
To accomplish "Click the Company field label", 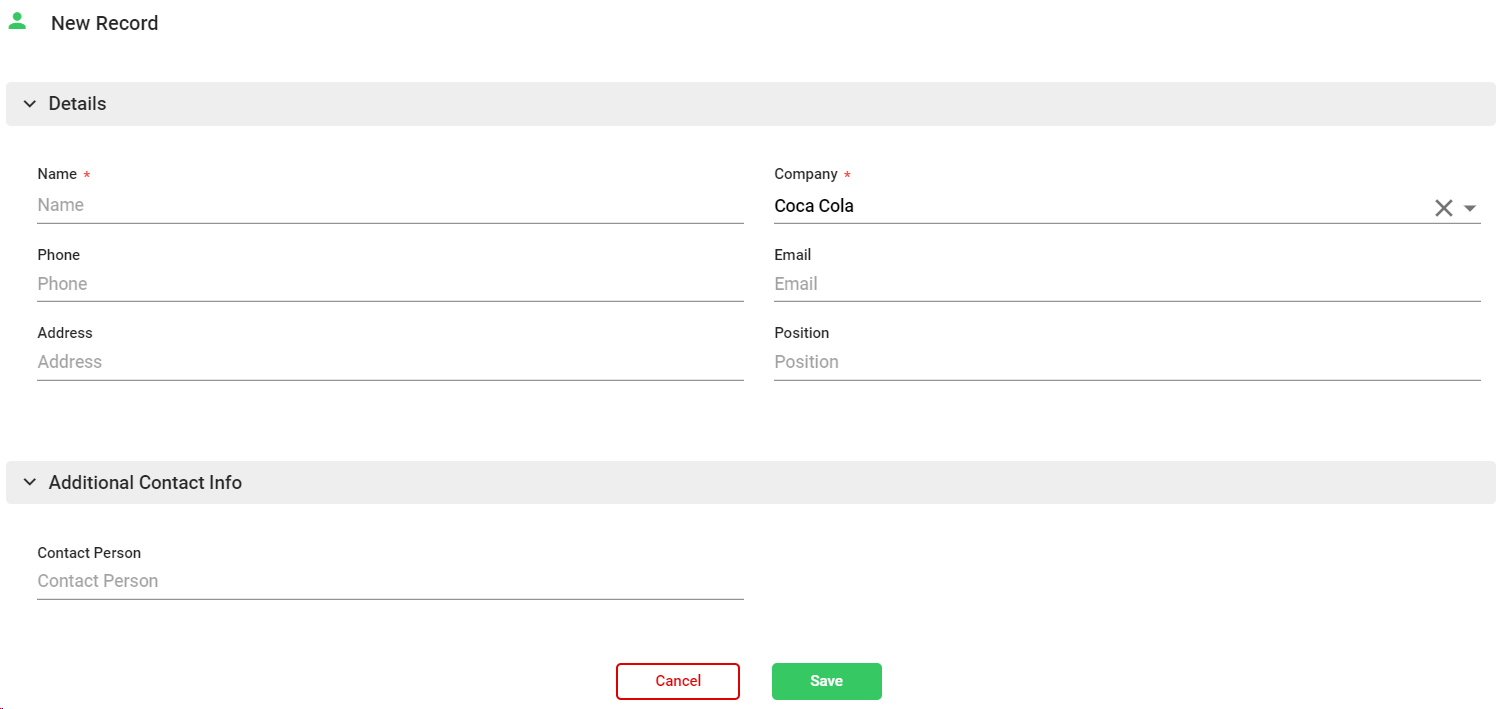I will (805, 174).
